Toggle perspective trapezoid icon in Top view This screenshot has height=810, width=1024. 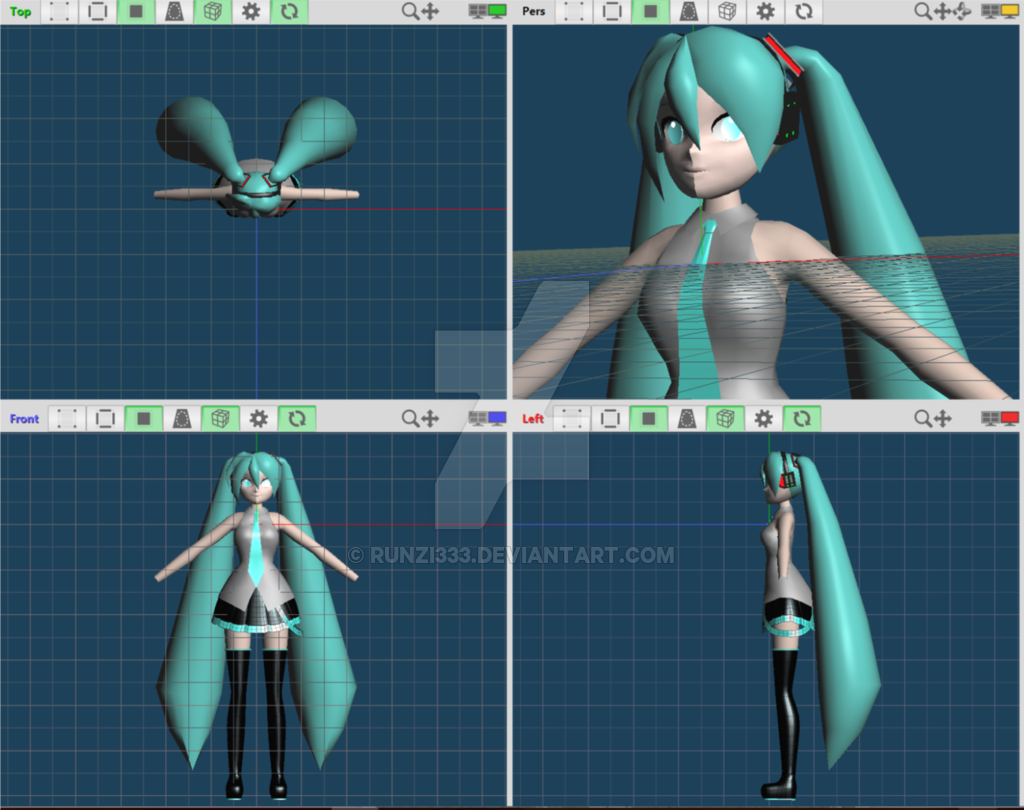(174, 11)
